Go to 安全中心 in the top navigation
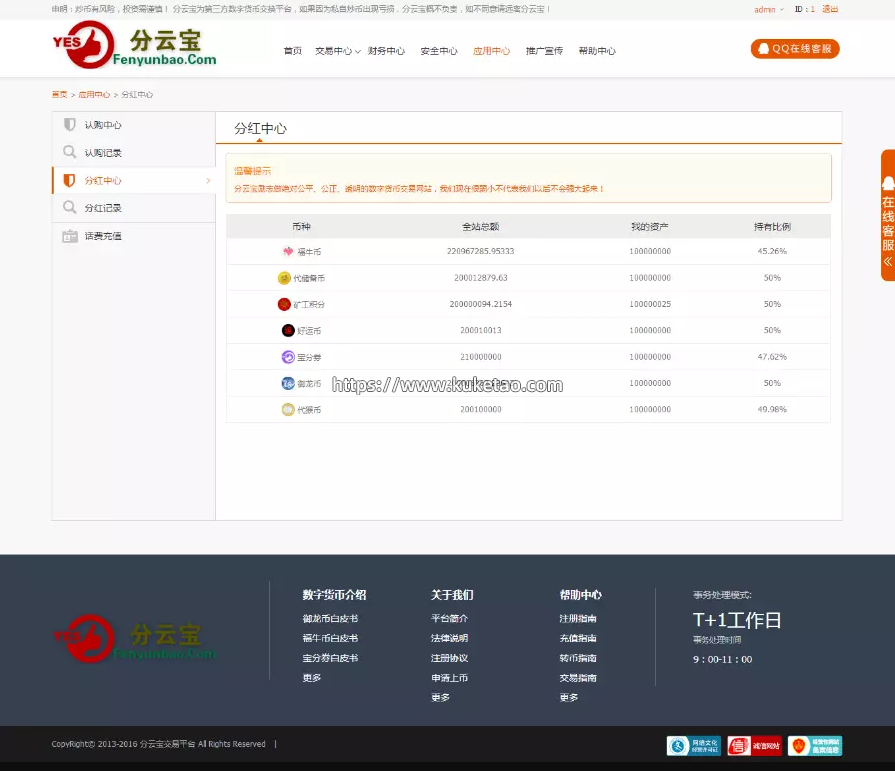Screen dimensions: 895x771 click(439, 51)
